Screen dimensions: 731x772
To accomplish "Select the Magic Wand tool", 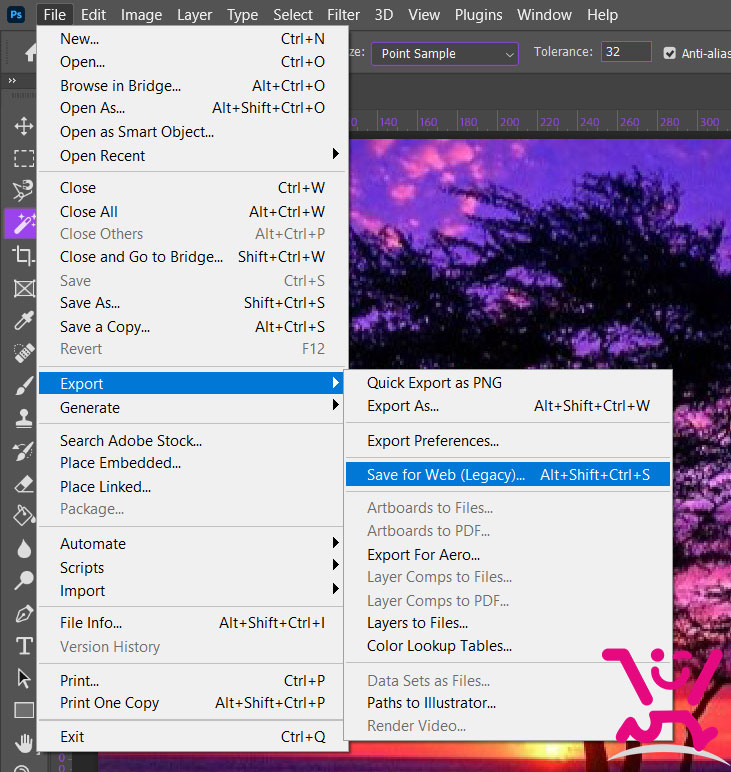I will pyautogui.click(x=23, y=224).
